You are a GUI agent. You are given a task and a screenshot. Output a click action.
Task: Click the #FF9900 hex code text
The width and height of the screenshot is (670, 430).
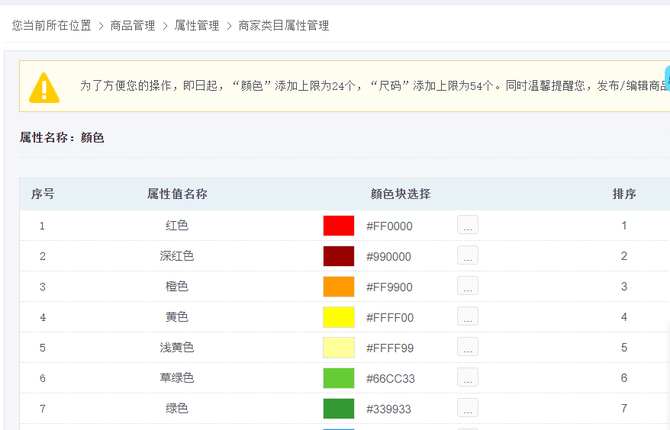click(389, 287)
